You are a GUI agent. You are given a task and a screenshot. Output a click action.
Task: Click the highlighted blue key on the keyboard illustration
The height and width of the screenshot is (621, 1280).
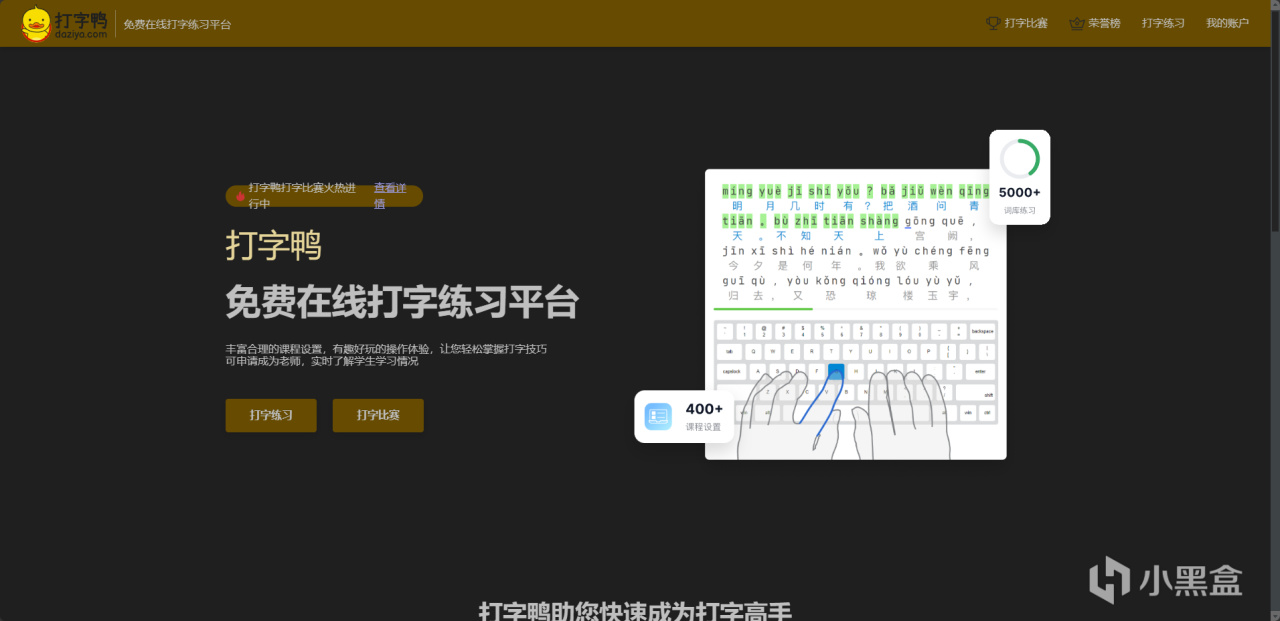(836, 371)
